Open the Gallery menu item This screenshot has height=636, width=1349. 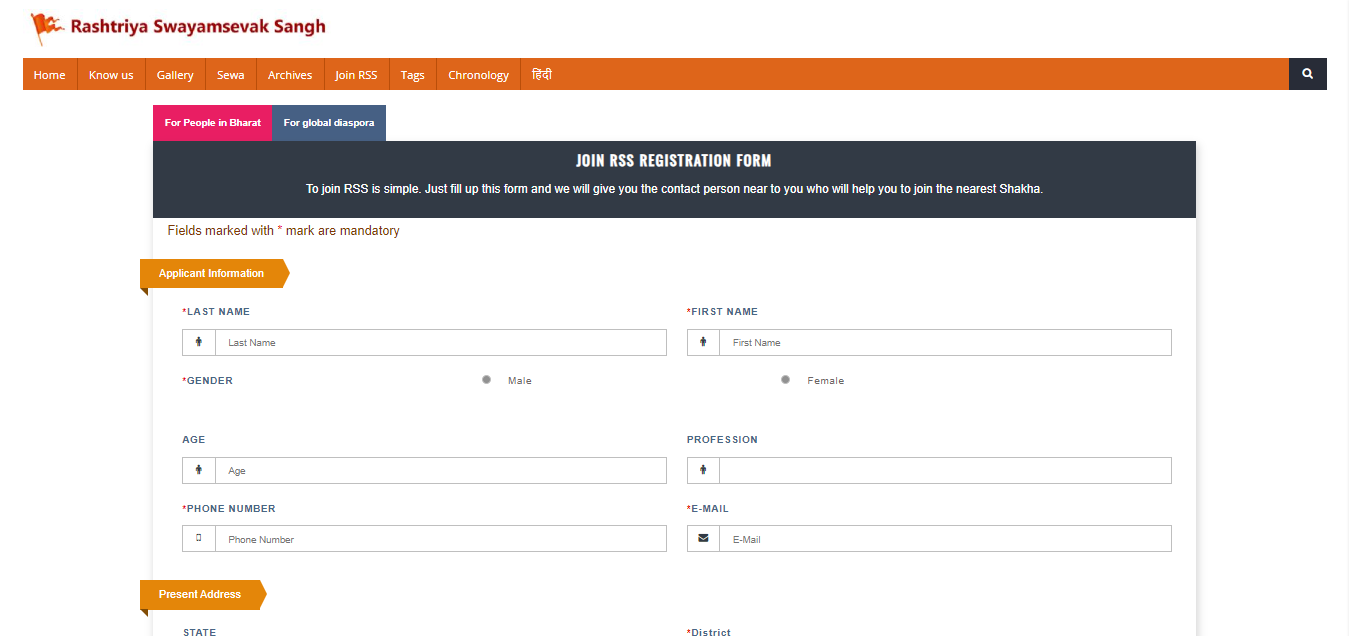point(175,74)
